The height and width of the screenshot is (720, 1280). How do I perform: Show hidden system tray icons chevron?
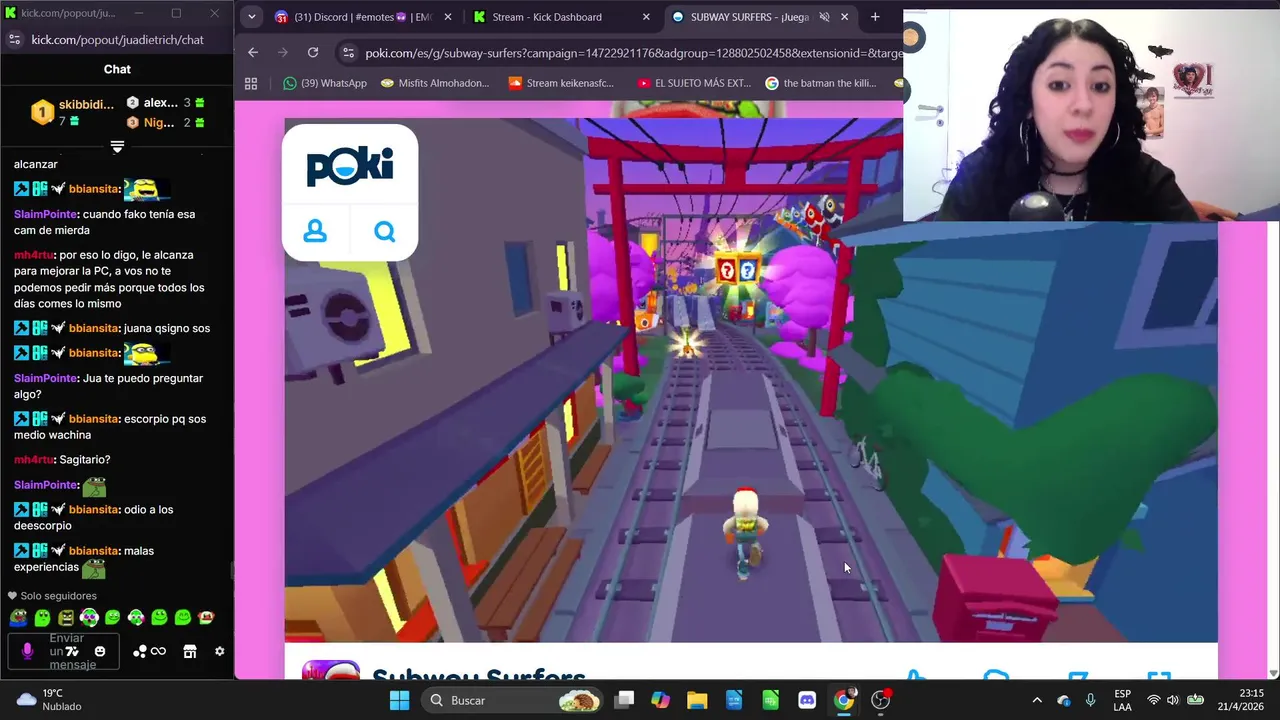1037,700
